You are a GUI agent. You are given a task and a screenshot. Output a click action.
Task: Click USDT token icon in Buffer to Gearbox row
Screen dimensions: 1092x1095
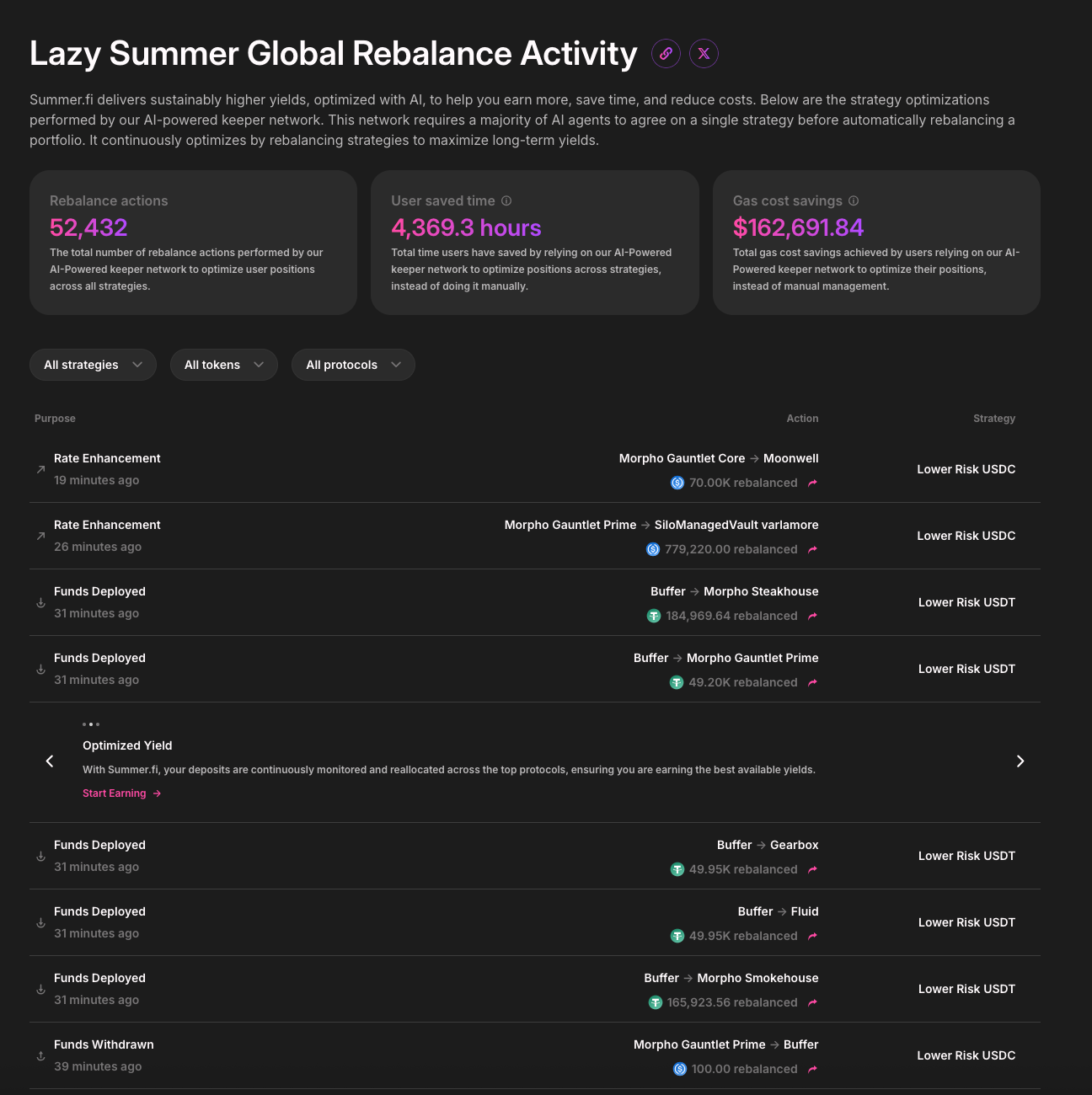click(x=677, y=869)
